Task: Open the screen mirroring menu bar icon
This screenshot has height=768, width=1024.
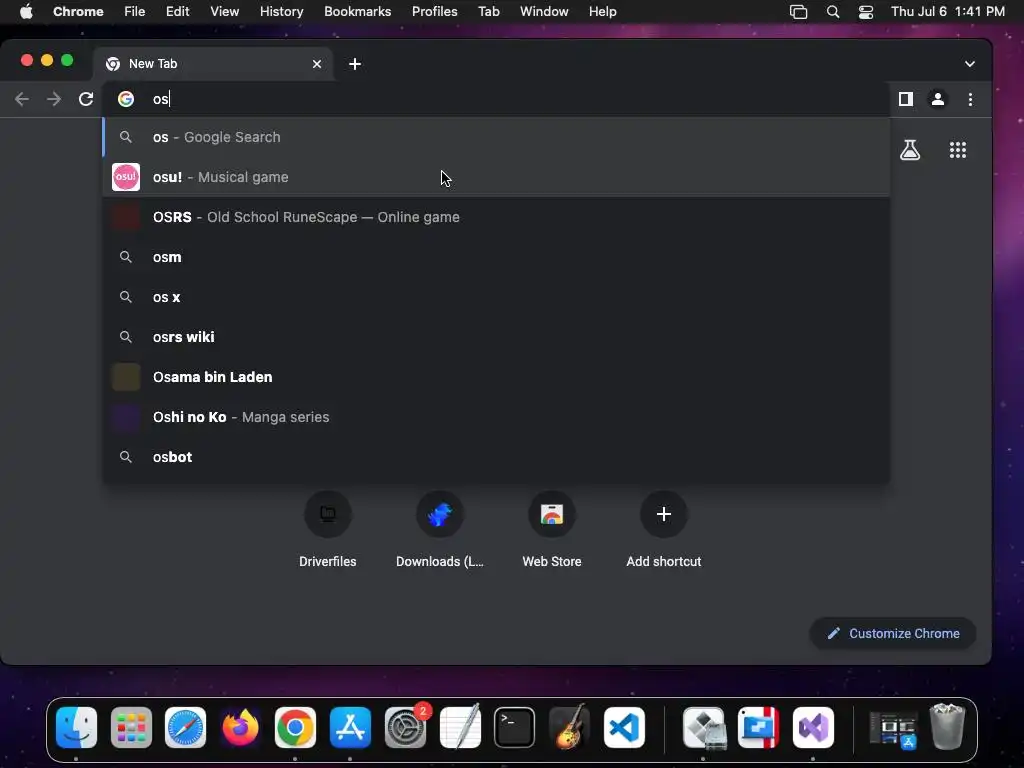Action: click(x=798, y=12)
